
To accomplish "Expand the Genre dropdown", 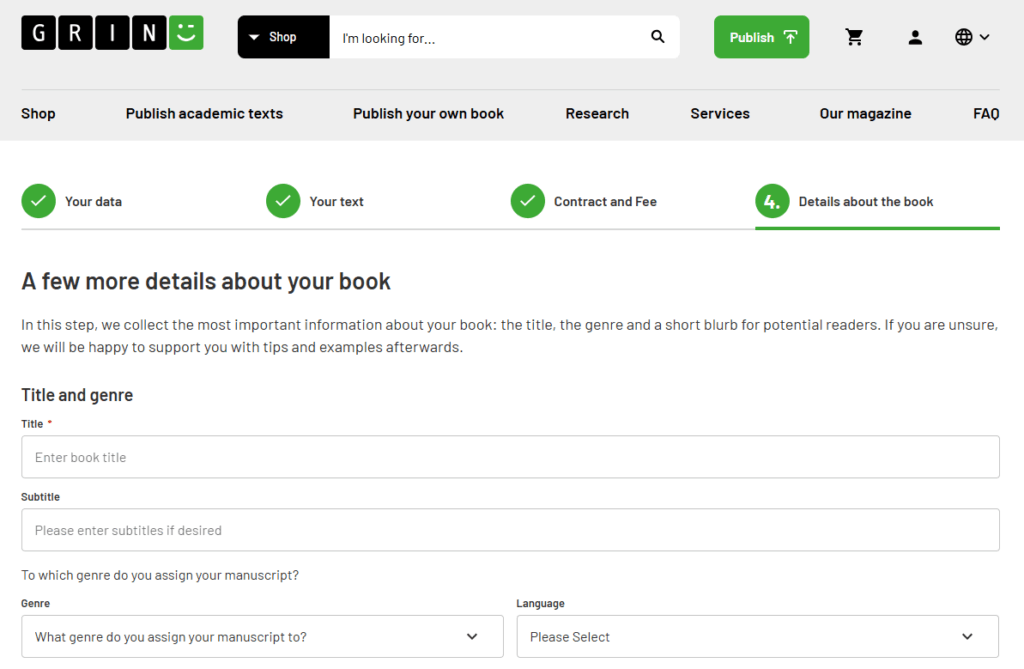I will (262, 637).
